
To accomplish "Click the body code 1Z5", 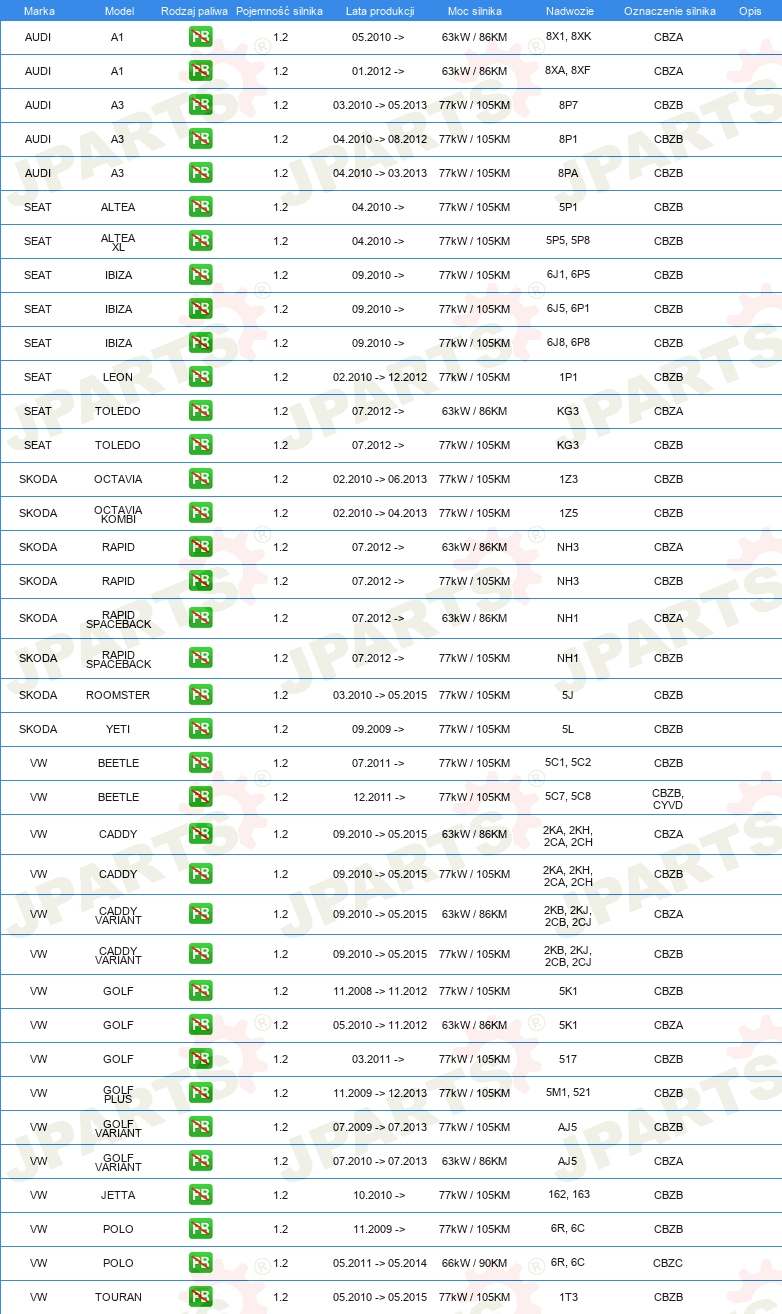I will (568, 513).
